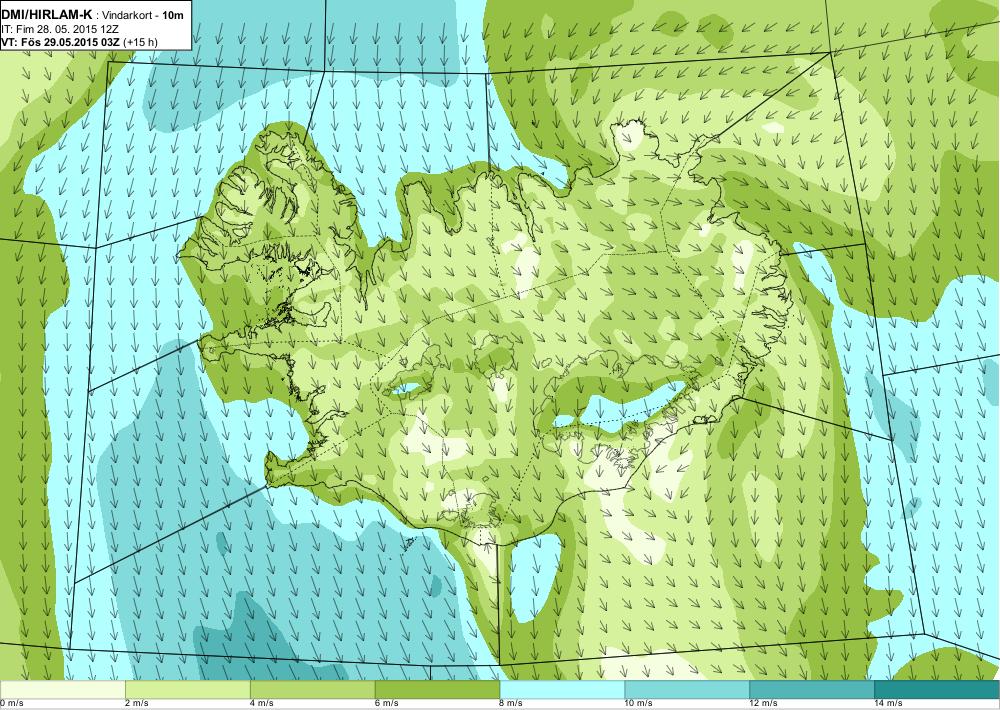Viewport: 1000px width, 710px height.
Task: Click the legend swatch between 12 and 14 m/s
Action: pos(812,690)
